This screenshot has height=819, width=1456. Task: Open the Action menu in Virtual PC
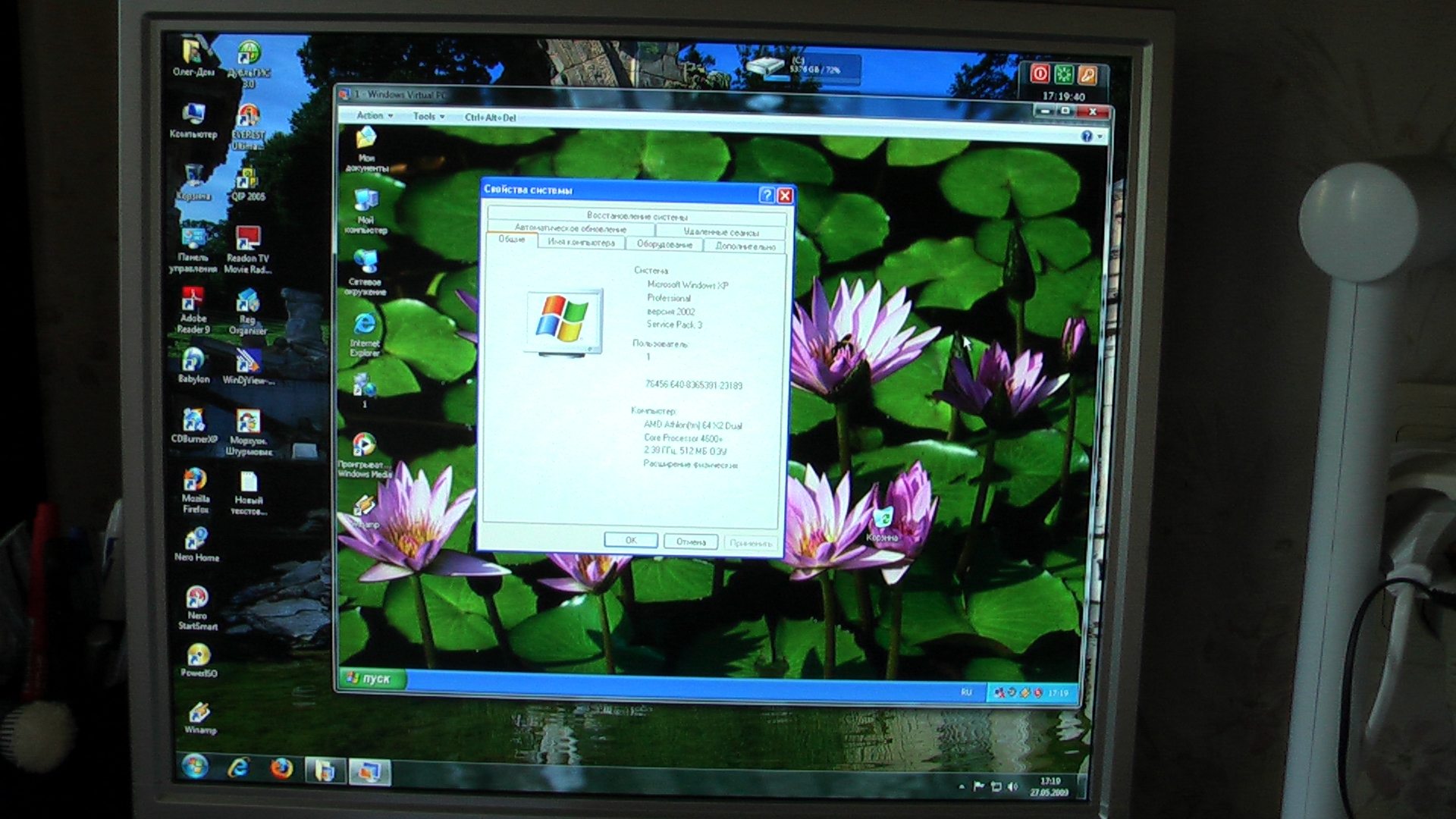click(375, 116)
